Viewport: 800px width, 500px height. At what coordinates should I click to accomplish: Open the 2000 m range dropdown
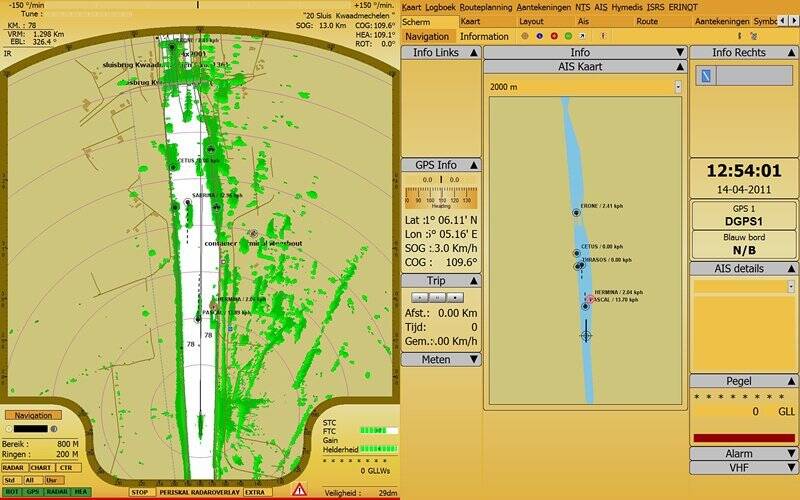pyautogui.click(x=677, y=87)
